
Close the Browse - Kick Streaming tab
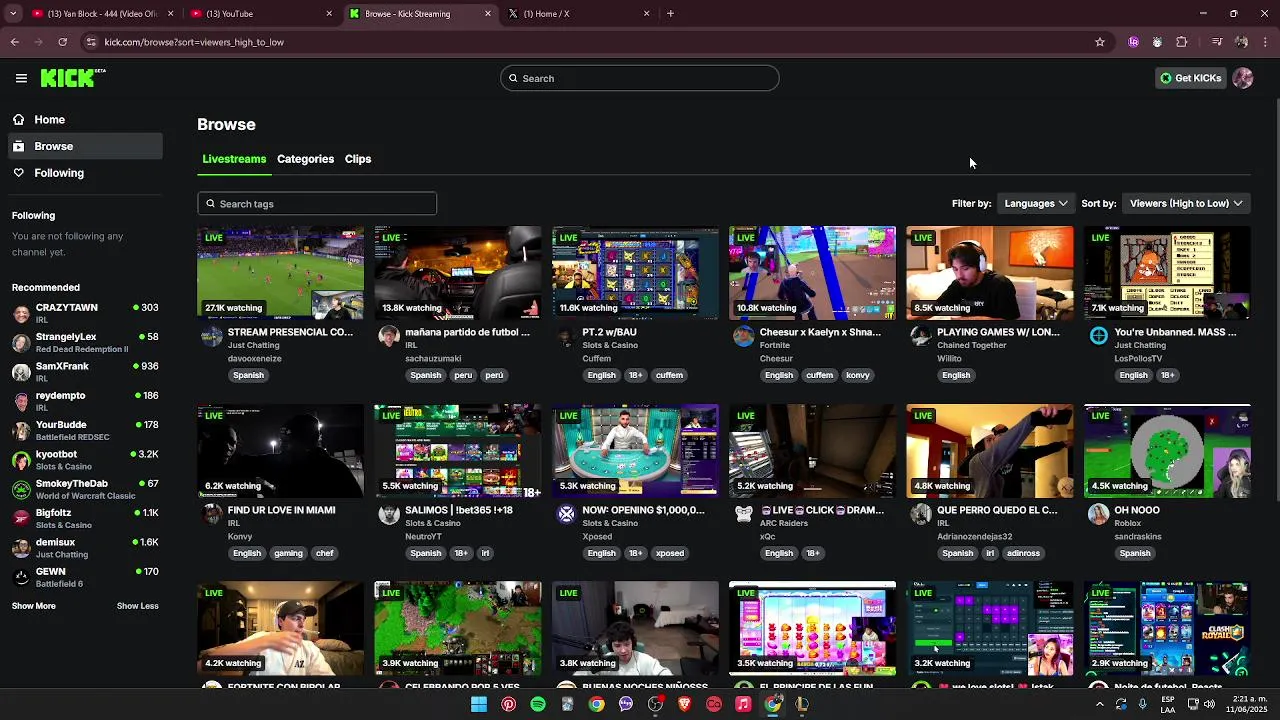488,14
